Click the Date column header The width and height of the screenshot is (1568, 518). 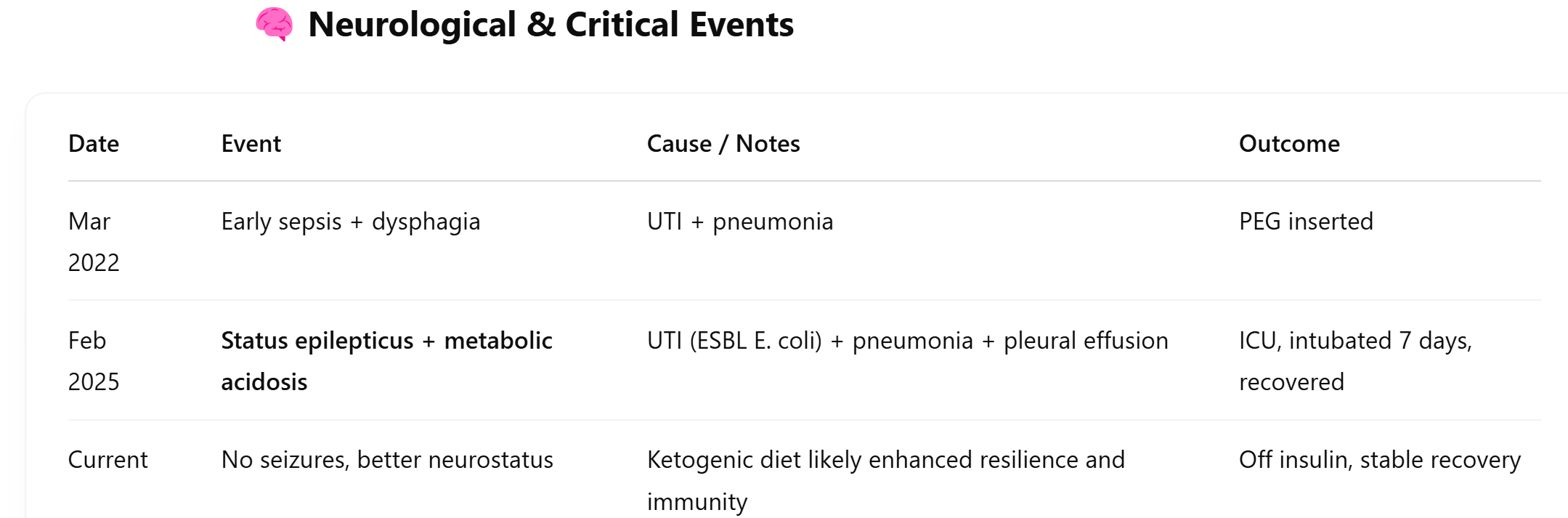point(94,144)
